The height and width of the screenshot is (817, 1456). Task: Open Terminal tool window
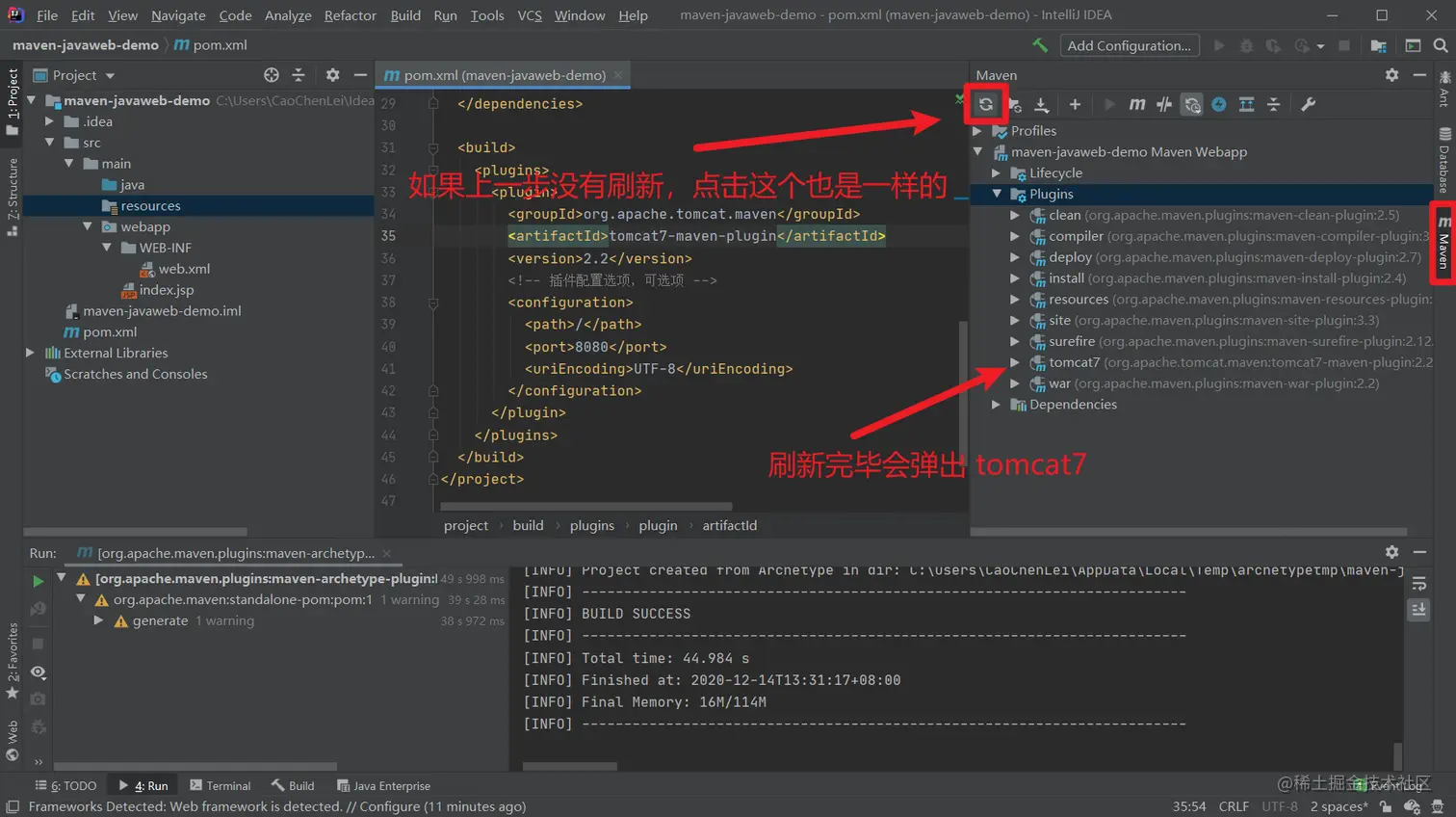pyautogui.click(x=221, y=785)
